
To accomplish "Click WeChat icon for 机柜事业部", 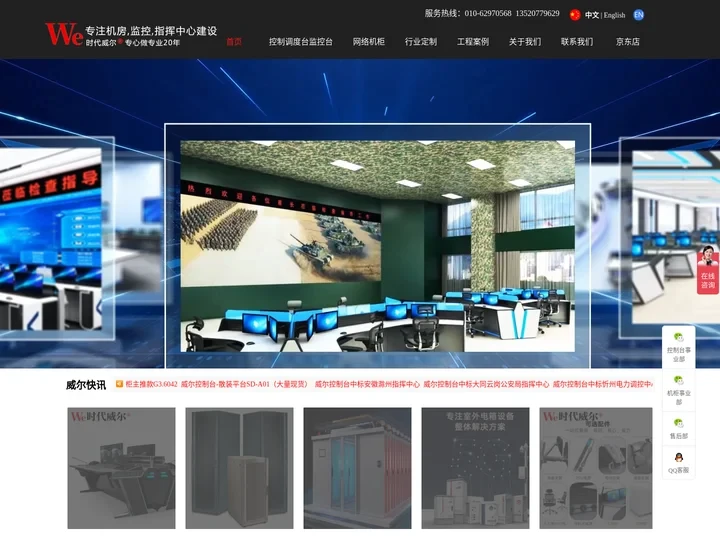I will click(679, 380).
